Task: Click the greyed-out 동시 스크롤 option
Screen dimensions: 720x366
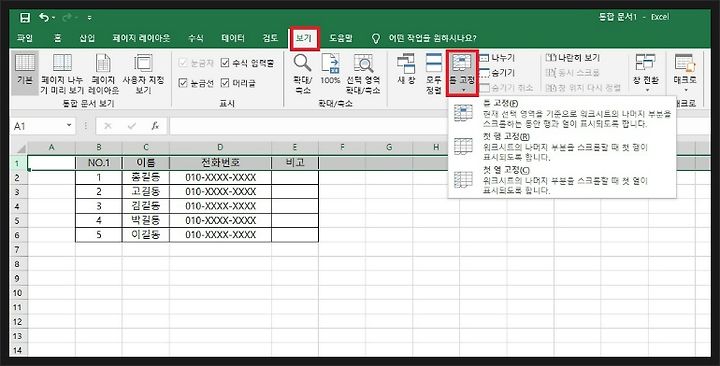Action: coord(573,73)
